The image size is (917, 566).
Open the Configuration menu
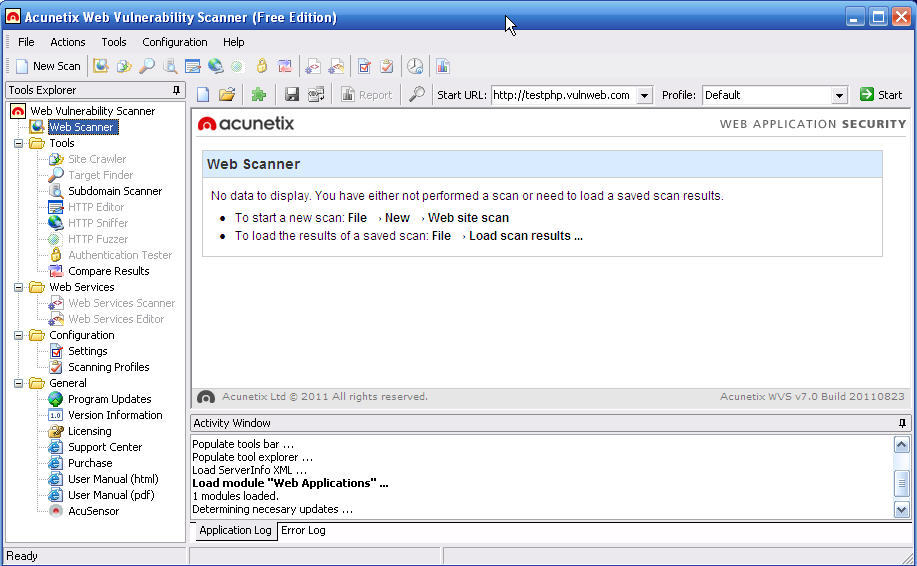coord(174,42)
